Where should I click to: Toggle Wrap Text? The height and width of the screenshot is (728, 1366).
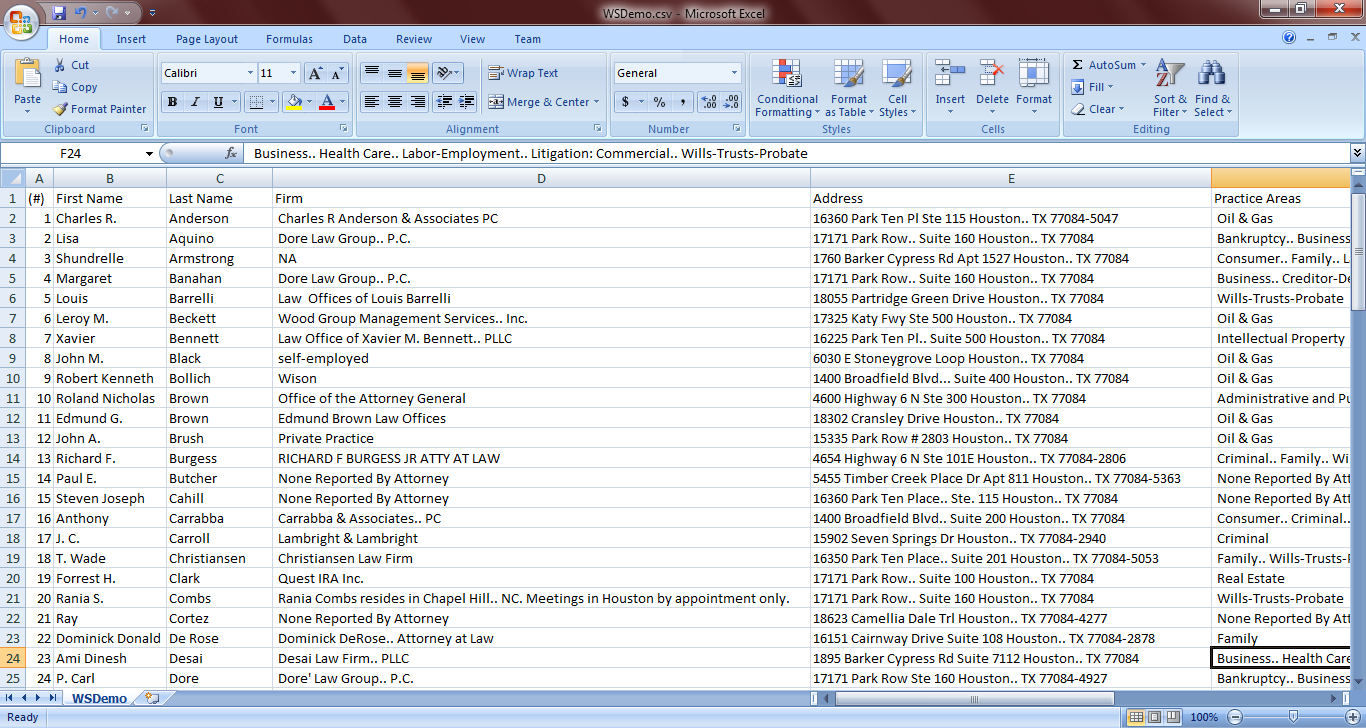click(x=523, y=73)
